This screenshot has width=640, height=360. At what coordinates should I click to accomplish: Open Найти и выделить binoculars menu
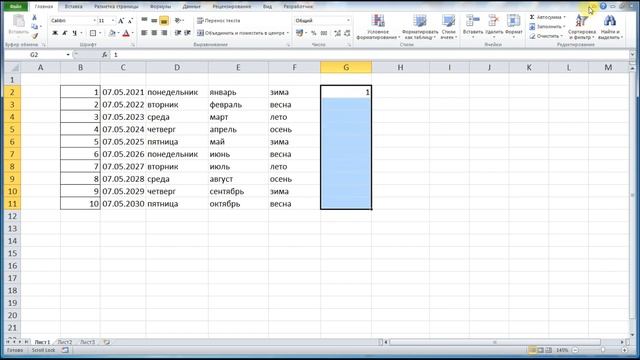click(x=610, y=27)
